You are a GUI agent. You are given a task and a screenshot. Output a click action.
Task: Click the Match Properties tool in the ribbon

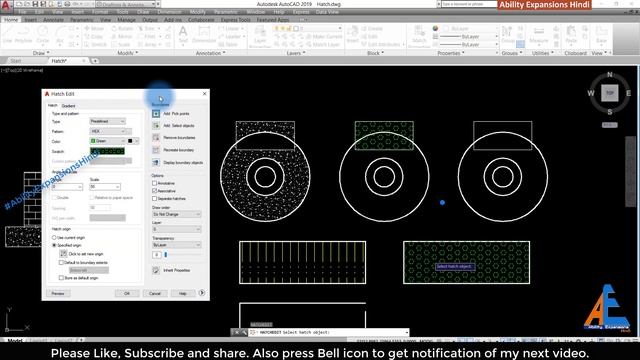(x=419, y=35)
